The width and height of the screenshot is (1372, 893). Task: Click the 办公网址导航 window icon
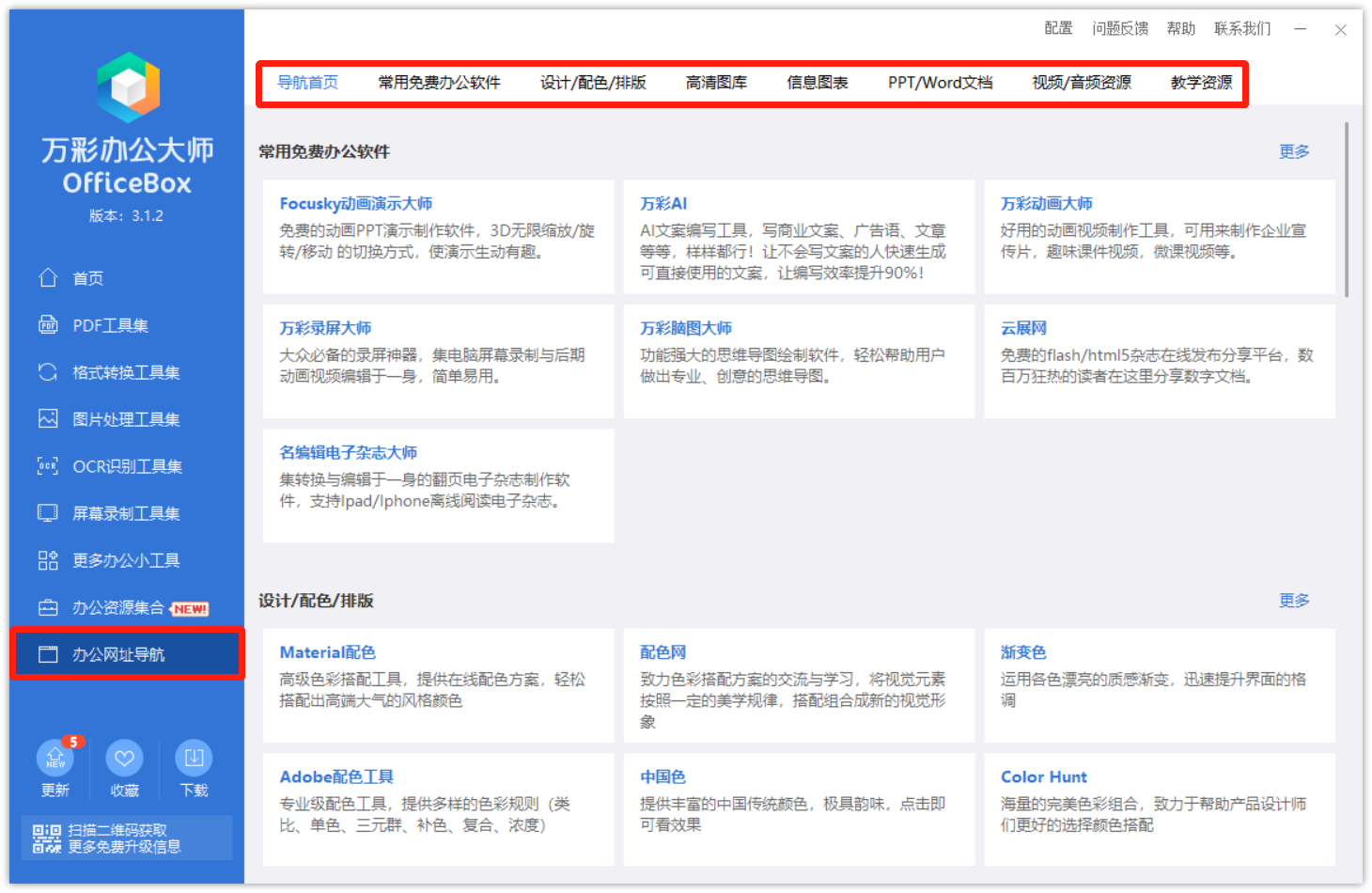point(48,654)
